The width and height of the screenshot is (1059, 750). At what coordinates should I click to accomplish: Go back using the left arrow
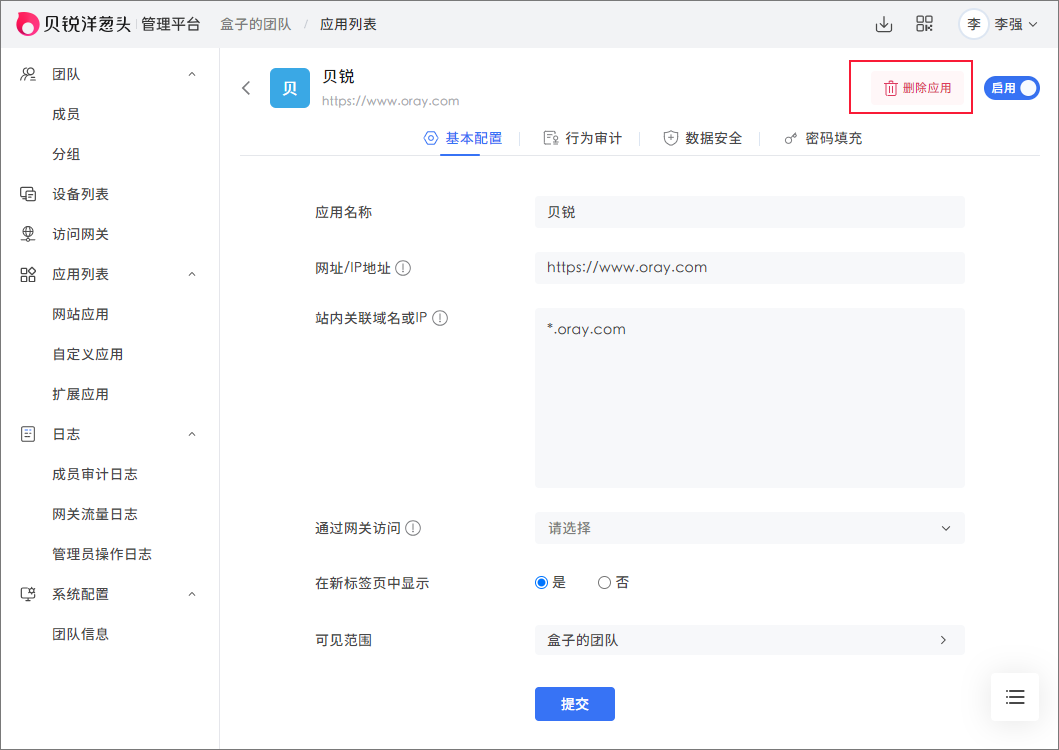pyautogui.click(x=246, y=88)
